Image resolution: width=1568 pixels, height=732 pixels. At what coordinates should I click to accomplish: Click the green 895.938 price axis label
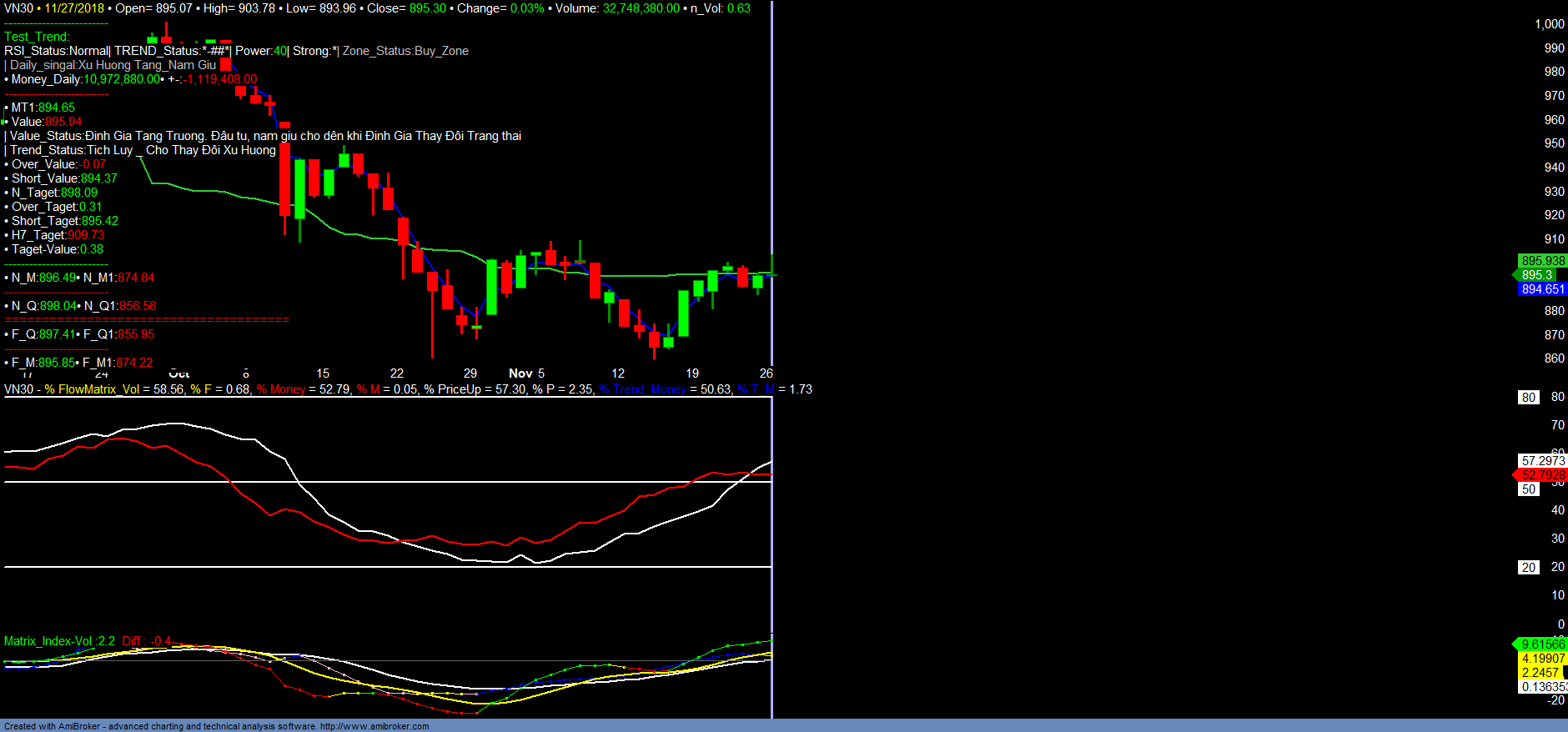[x=1542, y=261]
